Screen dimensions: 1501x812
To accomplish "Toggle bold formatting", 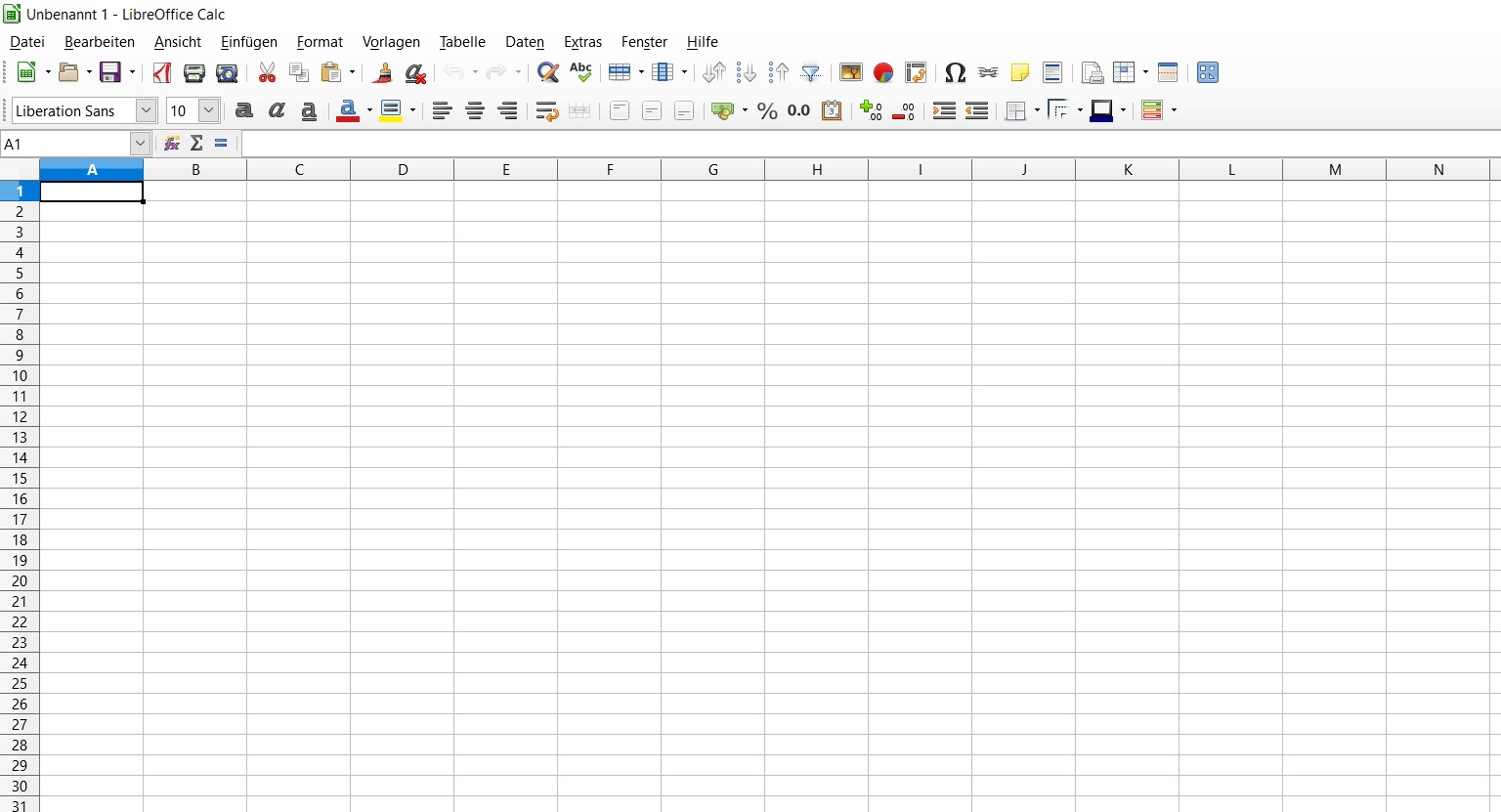I will click(244, 110).
